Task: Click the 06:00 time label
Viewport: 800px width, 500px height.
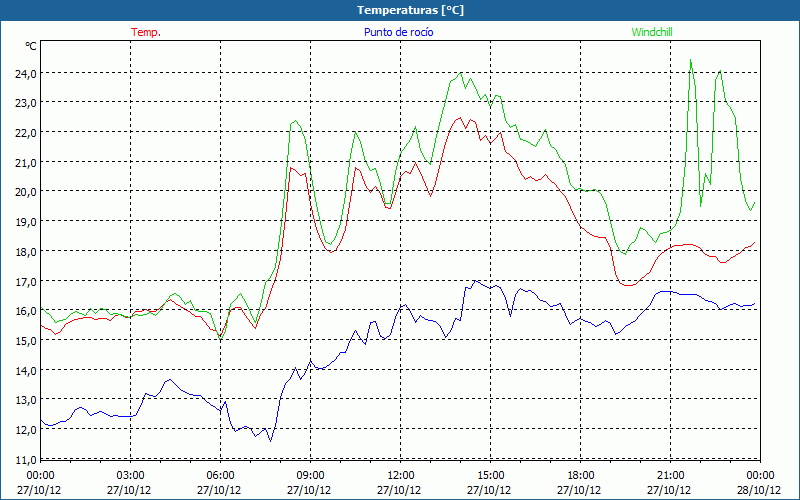Action: pyautogui.click(x=220, y=475)
